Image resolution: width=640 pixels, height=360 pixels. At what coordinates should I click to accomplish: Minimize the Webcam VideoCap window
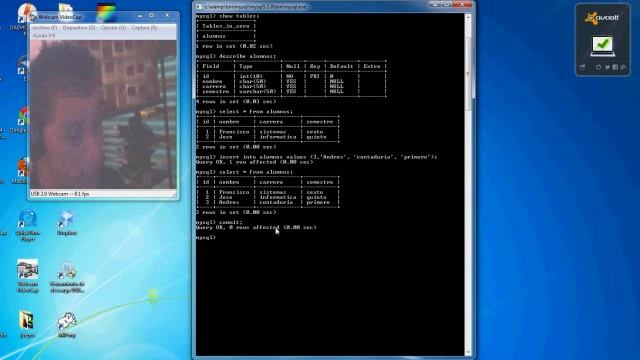[140, 16]
